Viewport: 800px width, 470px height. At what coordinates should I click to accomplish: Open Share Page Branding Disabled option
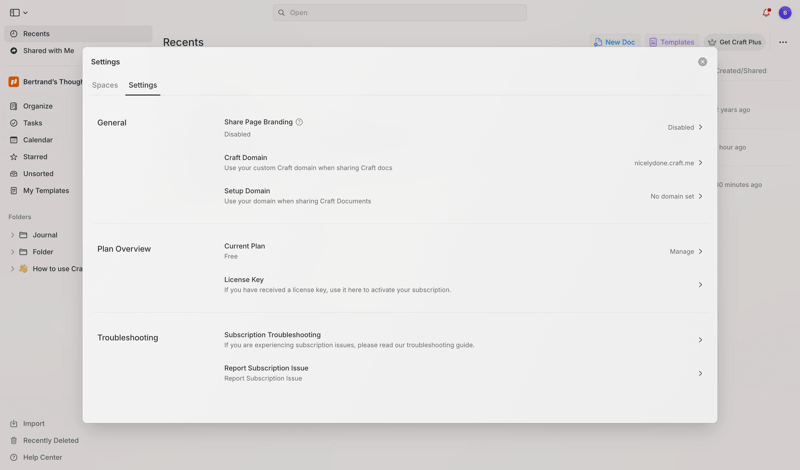coord(685,127)
